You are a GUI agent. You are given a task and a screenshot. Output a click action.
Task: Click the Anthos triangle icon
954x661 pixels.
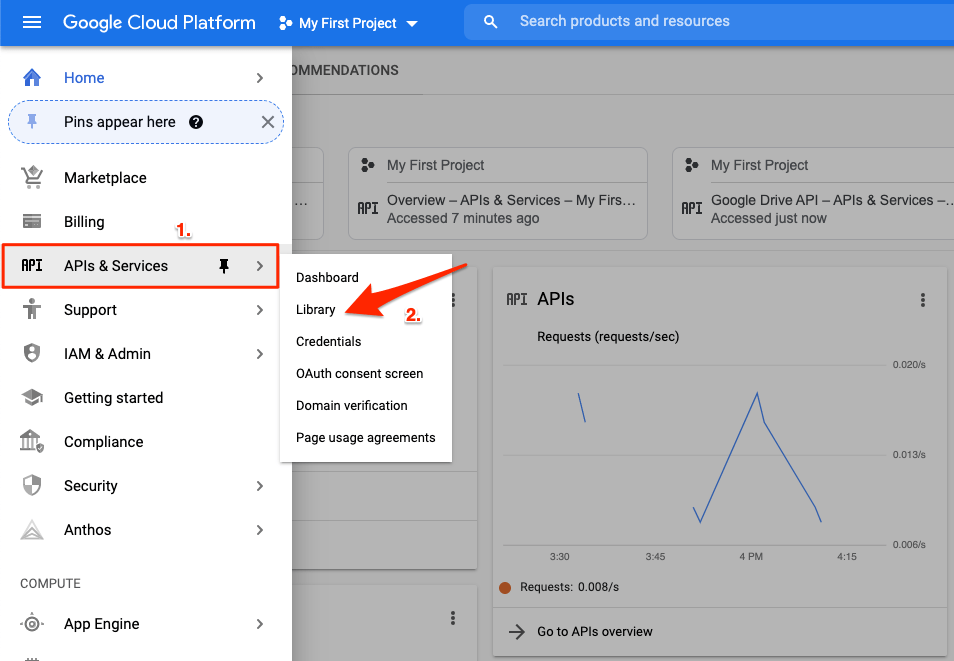[x=32, y=530]
